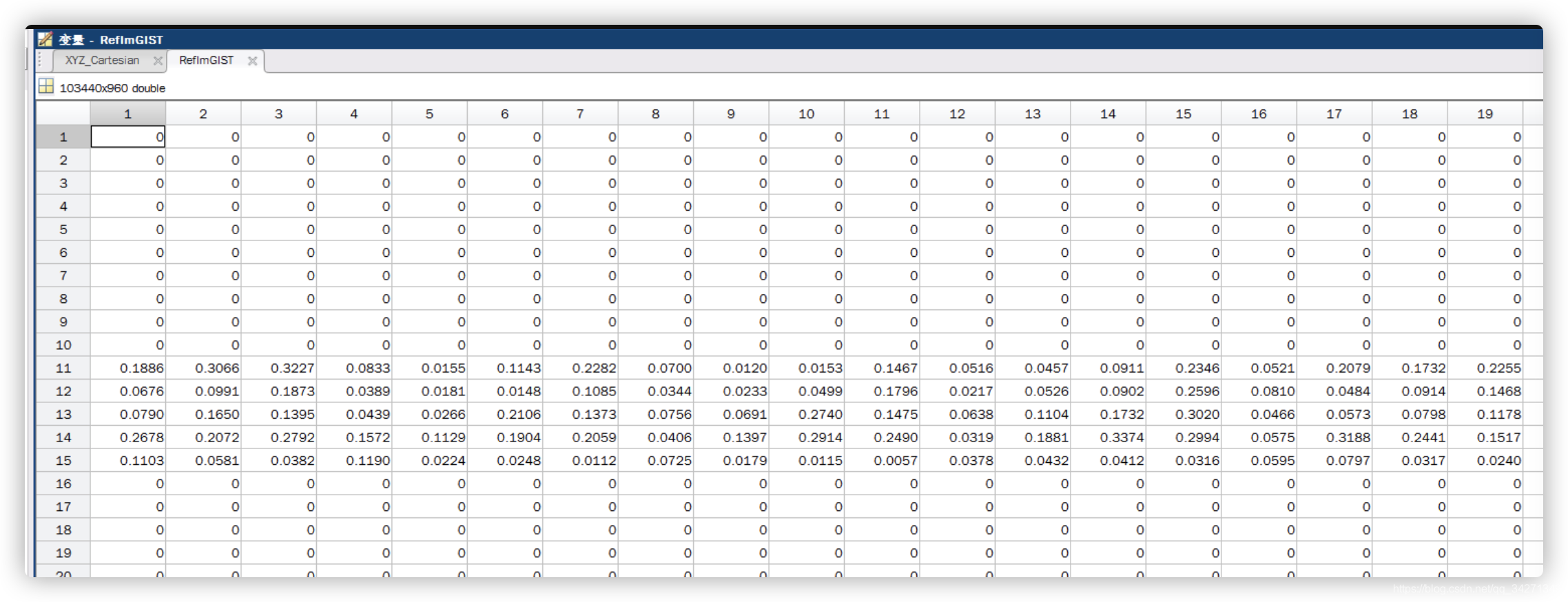This screenshot has width=1568, height=602.
Task: Click cell value 0.3227
Action: [292, 368]
